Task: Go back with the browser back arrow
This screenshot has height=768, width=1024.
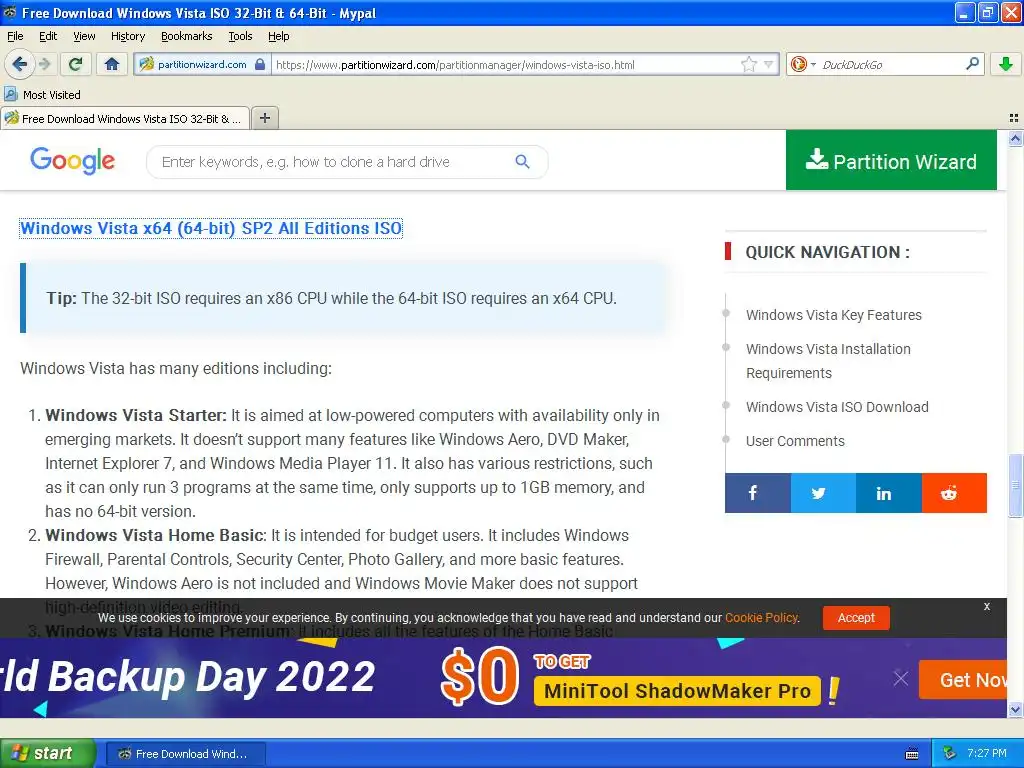Action: pyautogui.click(x=19, y=64)
